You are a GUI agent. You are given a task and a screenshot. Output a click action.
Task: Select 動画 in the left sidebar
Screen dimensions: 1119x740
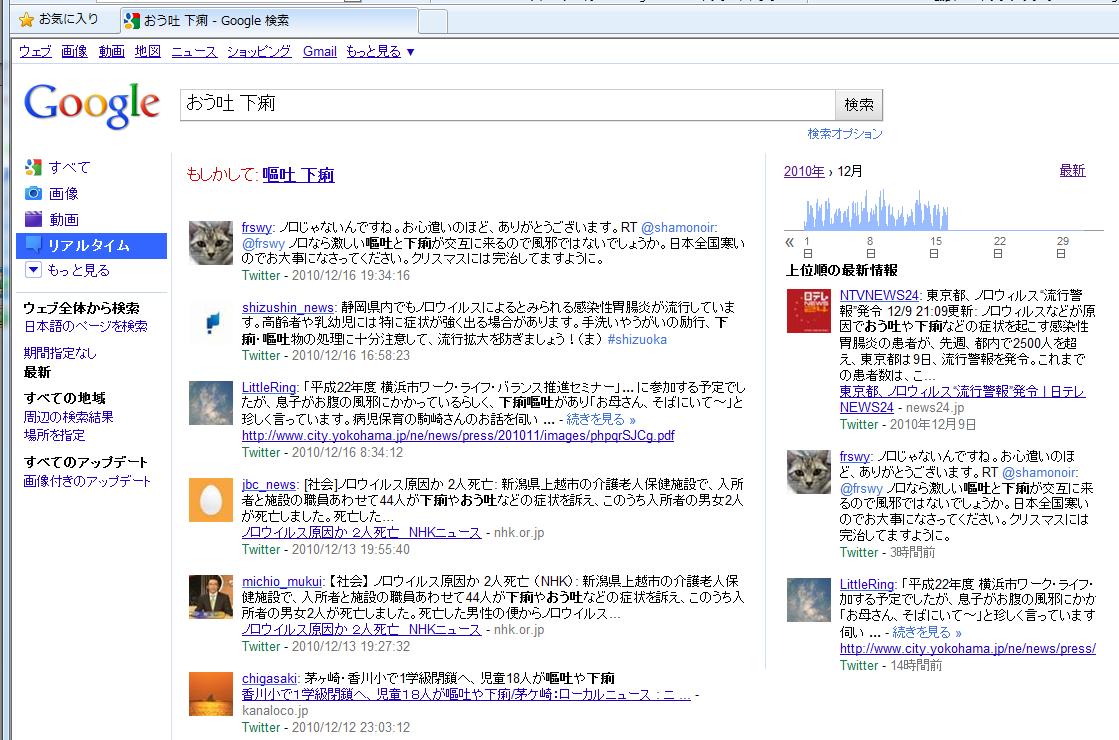click(x=64, y=220)
